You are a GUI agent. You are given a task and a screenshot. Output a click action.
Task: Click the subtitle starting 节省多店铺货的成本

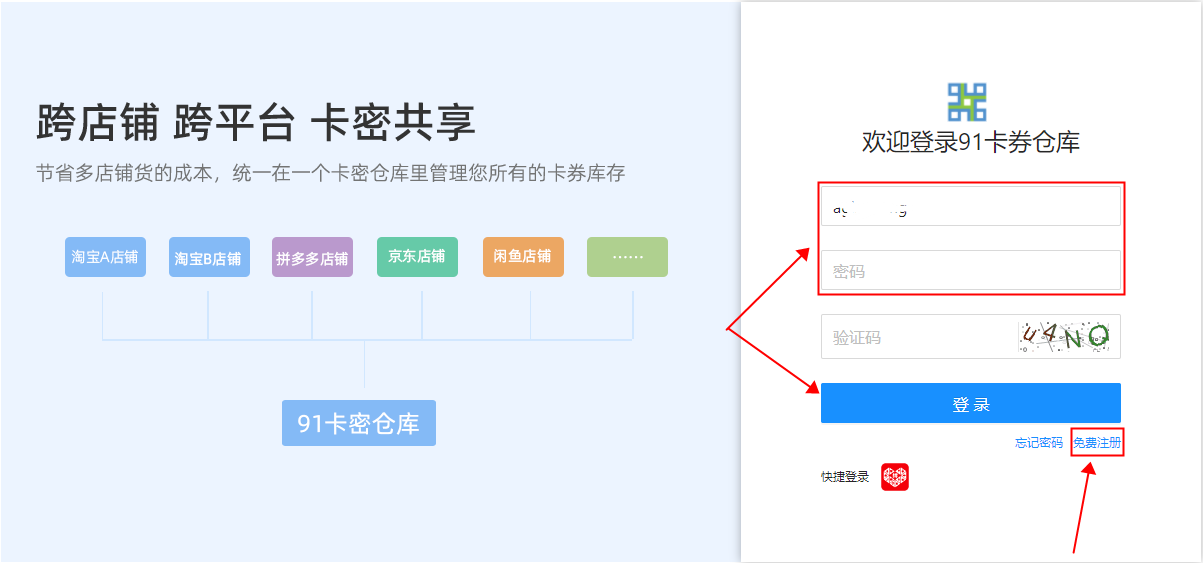click(330, 173)
